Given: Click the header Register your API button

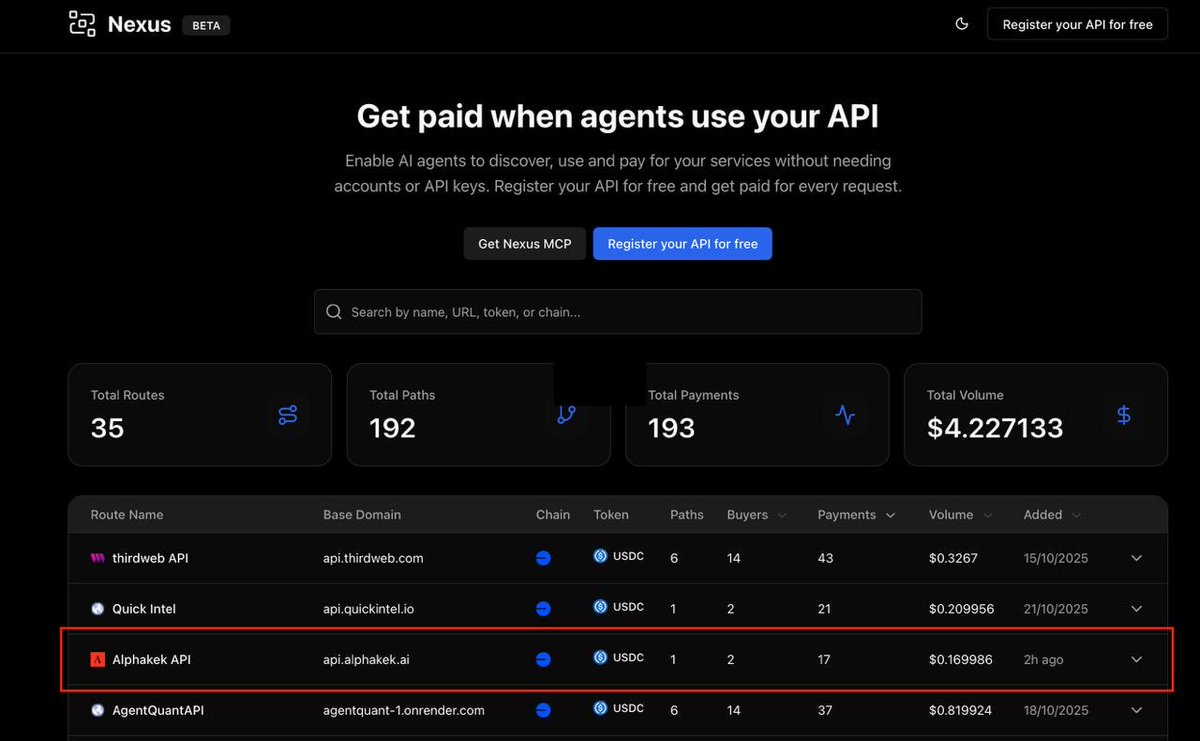Looking at the screenshot, I should pos(1077,24).
